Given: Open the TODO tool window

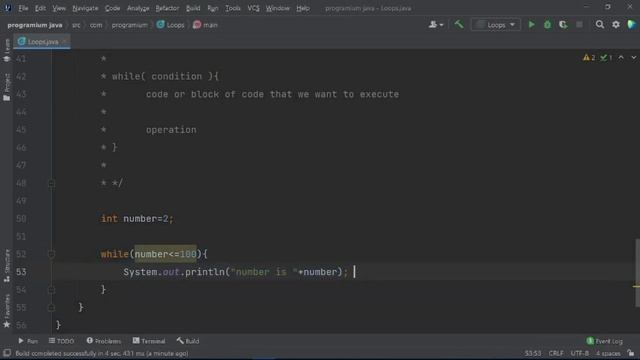Looking at the screenshot, I should pos(61,341).
